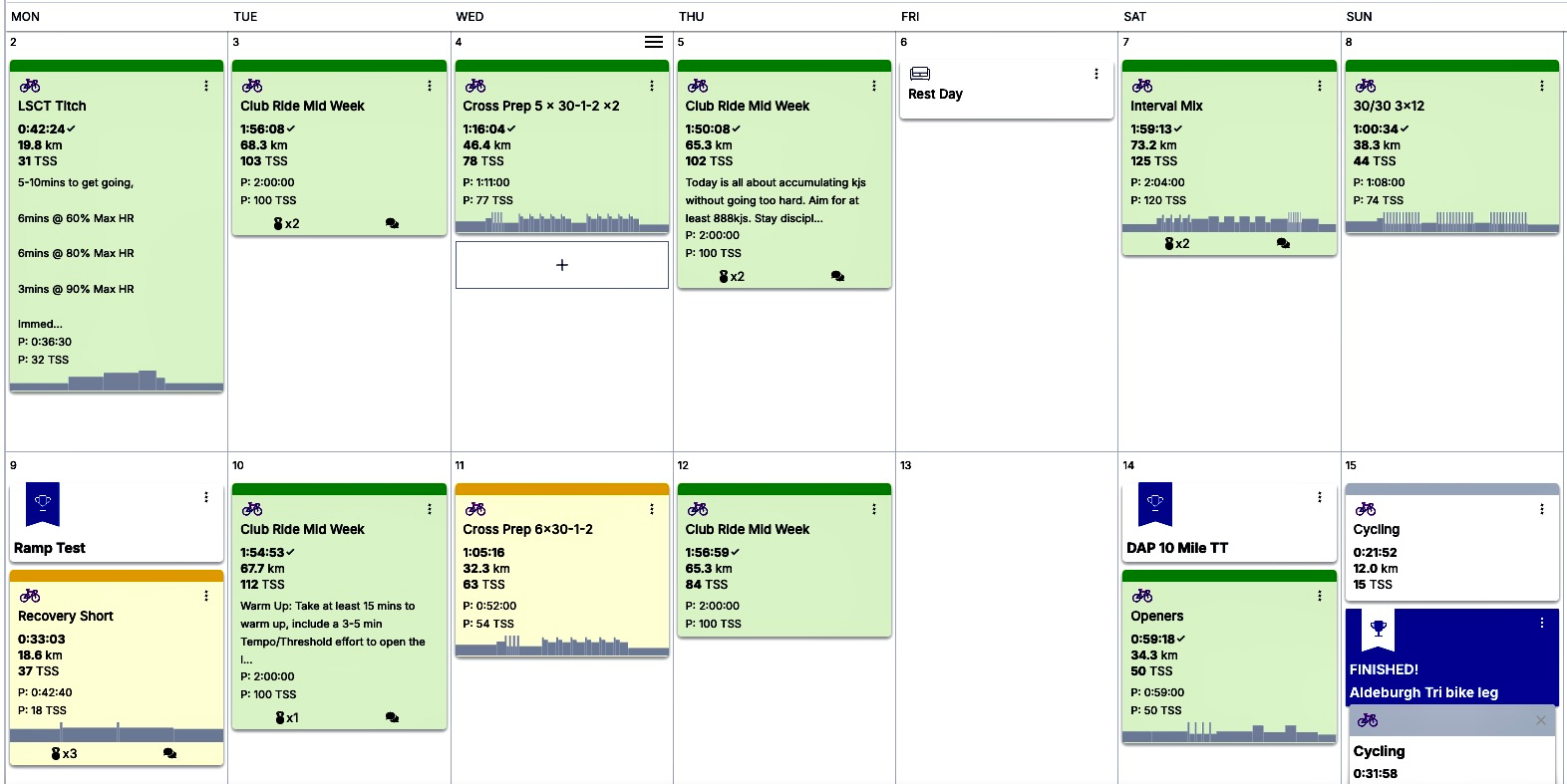Close the Cycling 0:31:58 card
The image size is (1567, 784).
pyautogui.click(x=1541, y=720)
